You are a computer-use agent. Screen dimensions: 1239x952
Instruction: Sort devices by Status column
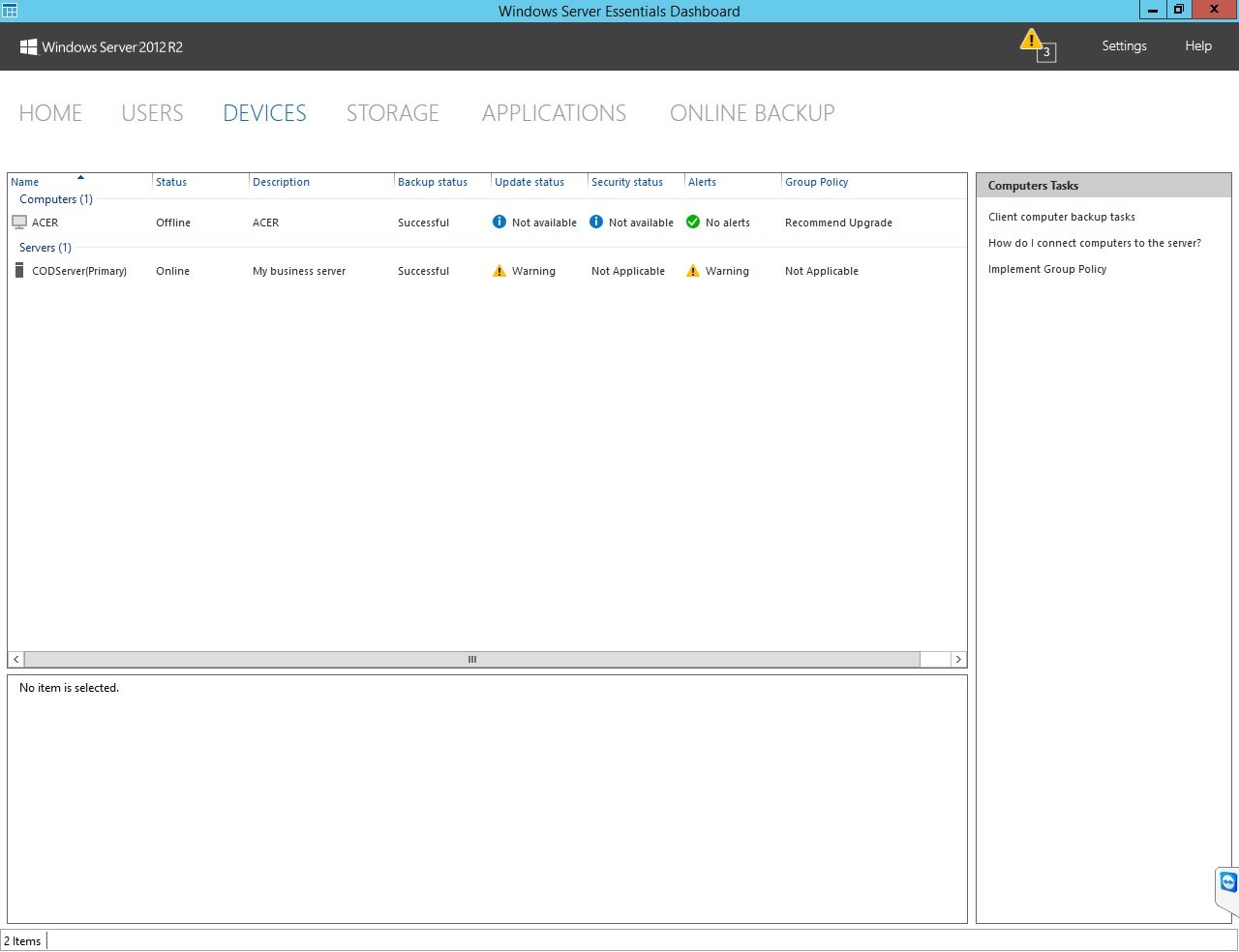200,182
